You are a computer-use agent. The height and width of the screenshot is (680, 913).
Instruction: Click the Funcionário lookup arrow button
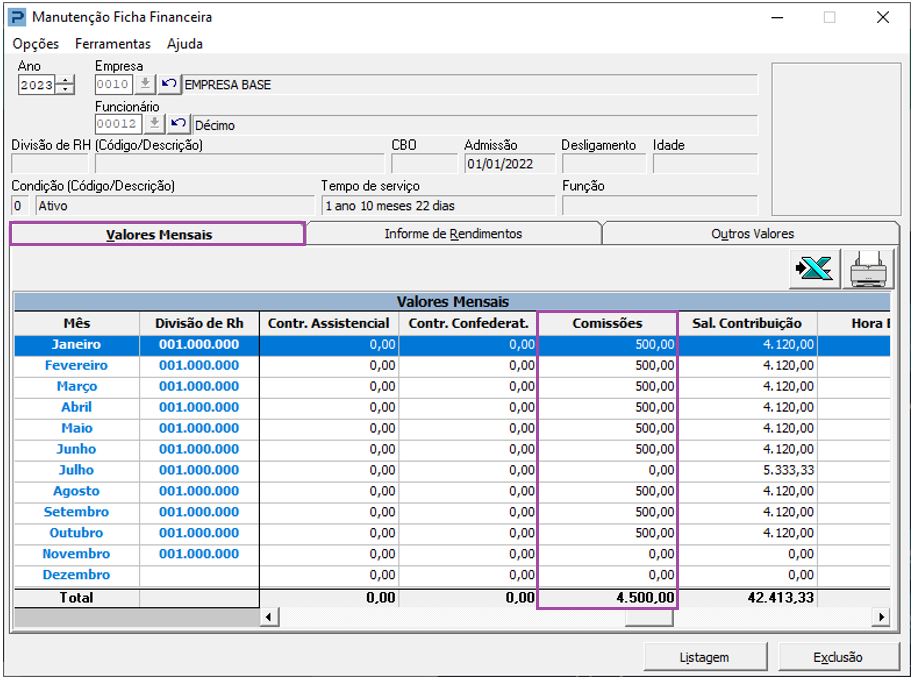click(x=153, y=124)
